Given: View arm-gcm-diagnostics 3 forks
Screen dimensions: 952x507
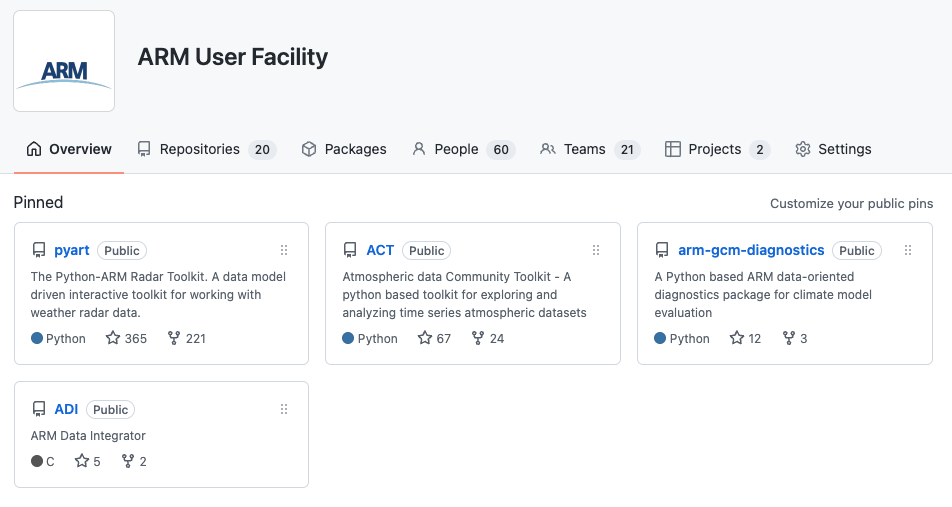Looking at the screenshot, I should [x=795, y=338].
